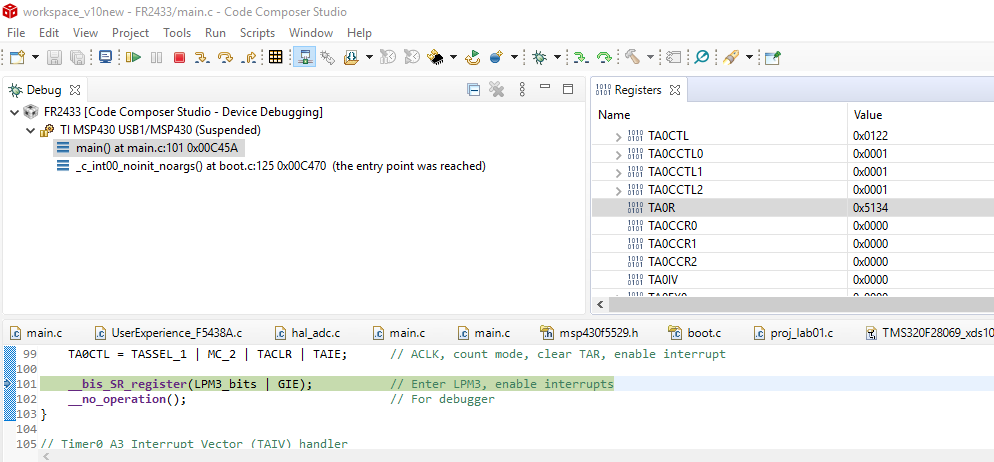
Task: Switch to UserExperience_F5438A.c editor tab
Action: pos(171,332)
